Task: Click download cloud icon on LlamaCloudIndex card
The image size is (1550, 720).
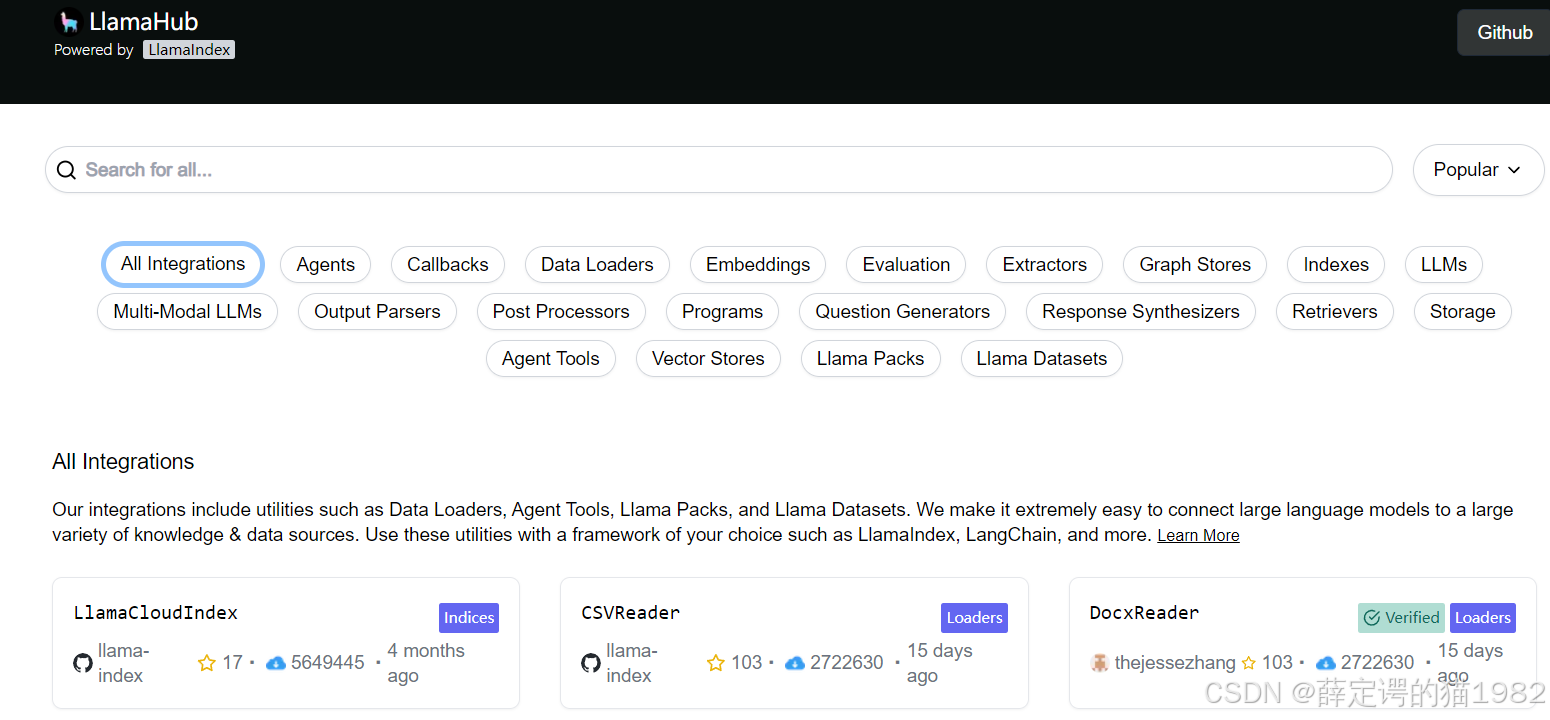Action: coord(276,663)
